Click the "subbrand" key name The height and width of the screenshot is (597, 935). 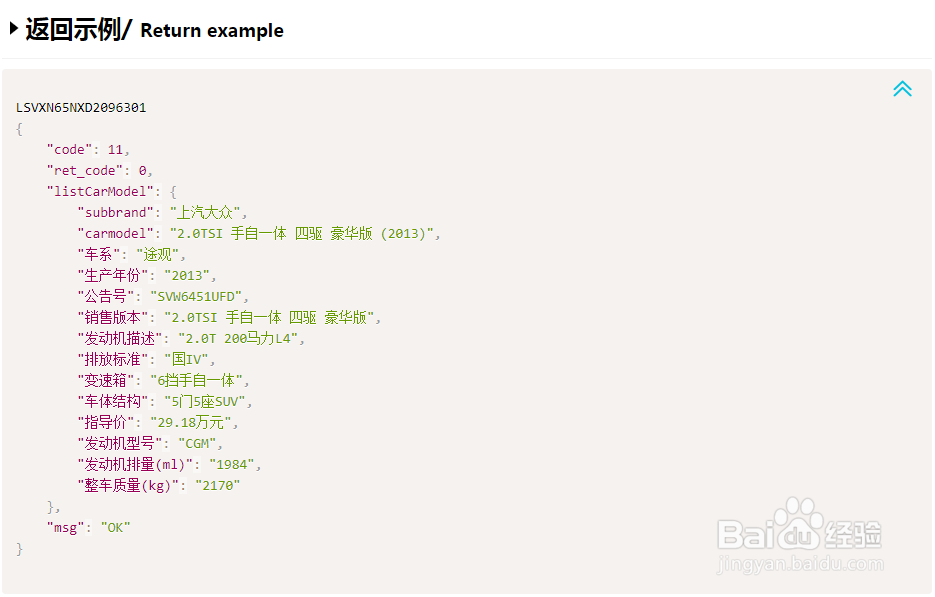click(119, 212)
